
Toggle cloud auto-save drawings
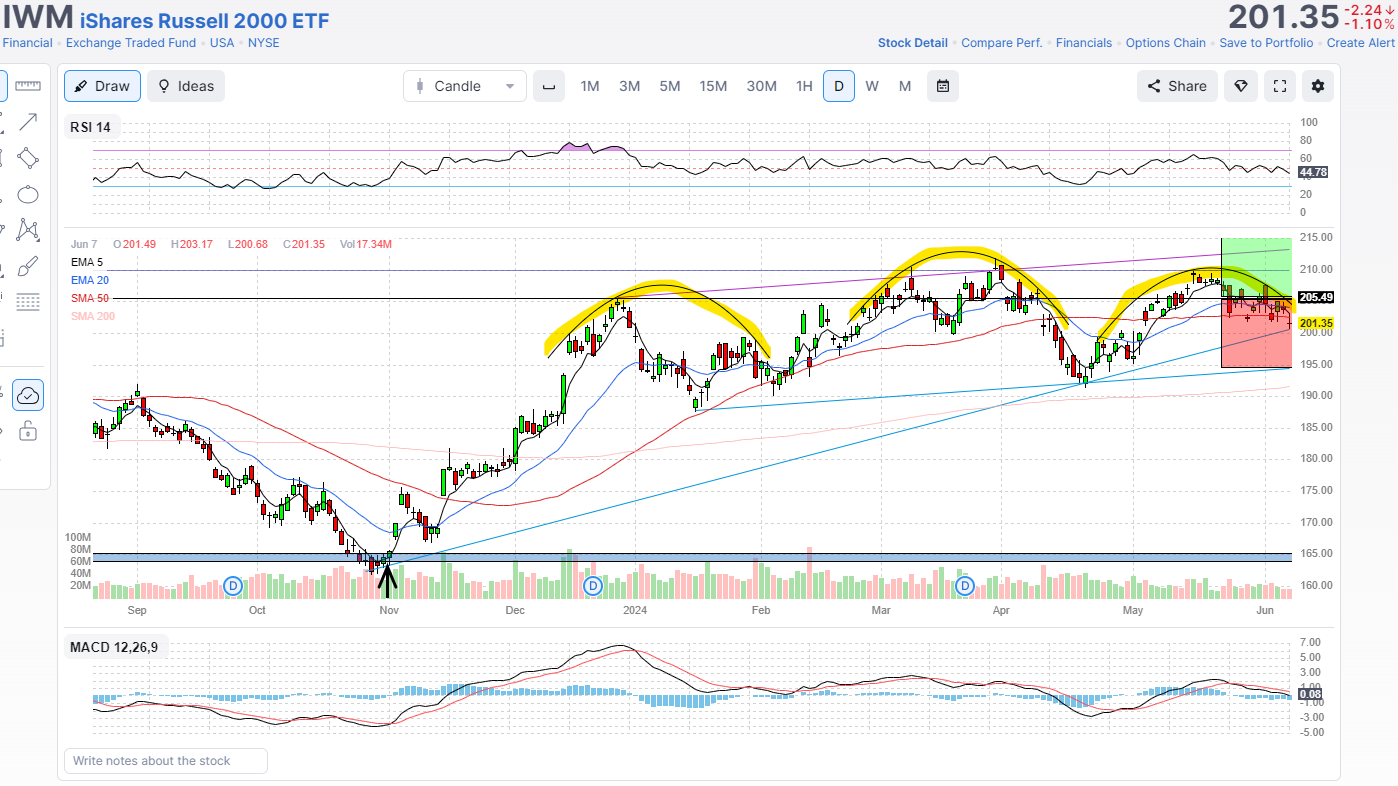28,396
